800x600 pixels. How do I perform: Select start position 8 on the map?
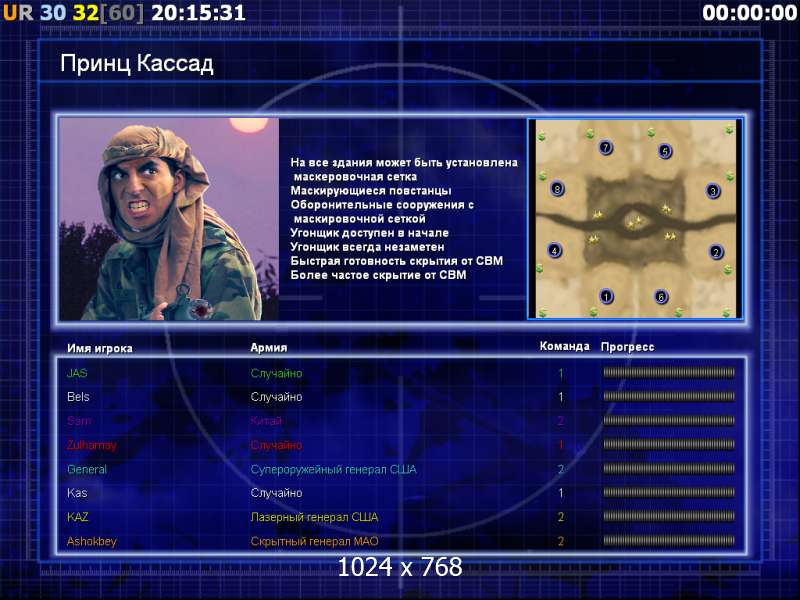[557, 189]
